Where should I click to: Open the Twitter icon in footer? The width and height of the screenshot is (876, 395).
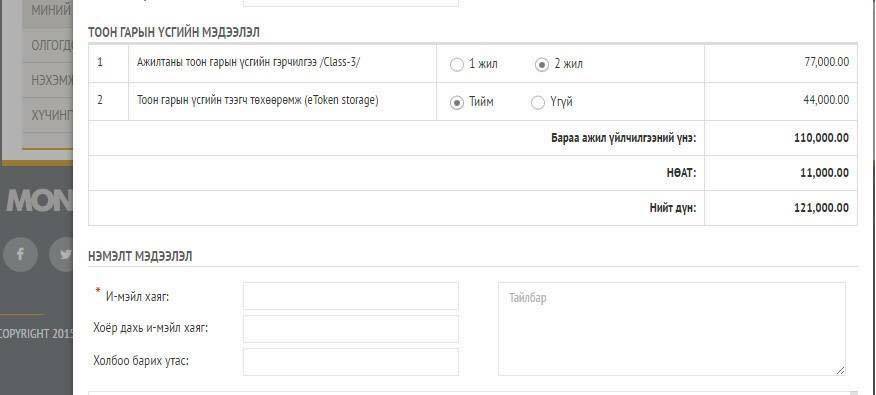tap(61, 254)
